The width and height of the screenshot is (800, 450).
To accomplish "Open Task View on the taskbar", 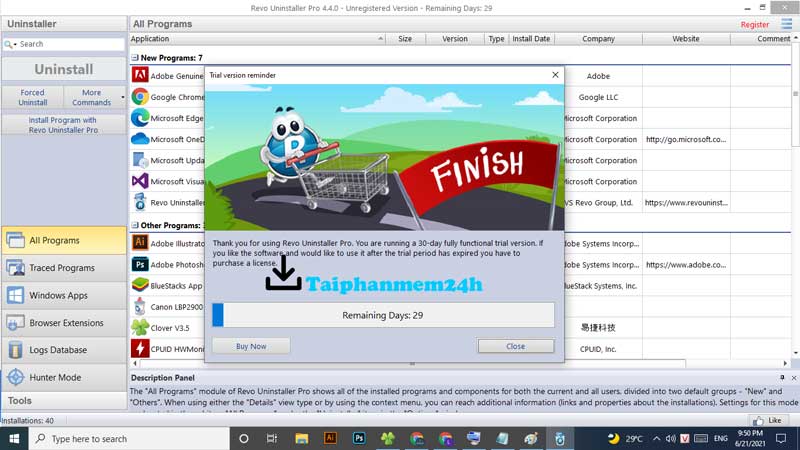I will [272, 438].
